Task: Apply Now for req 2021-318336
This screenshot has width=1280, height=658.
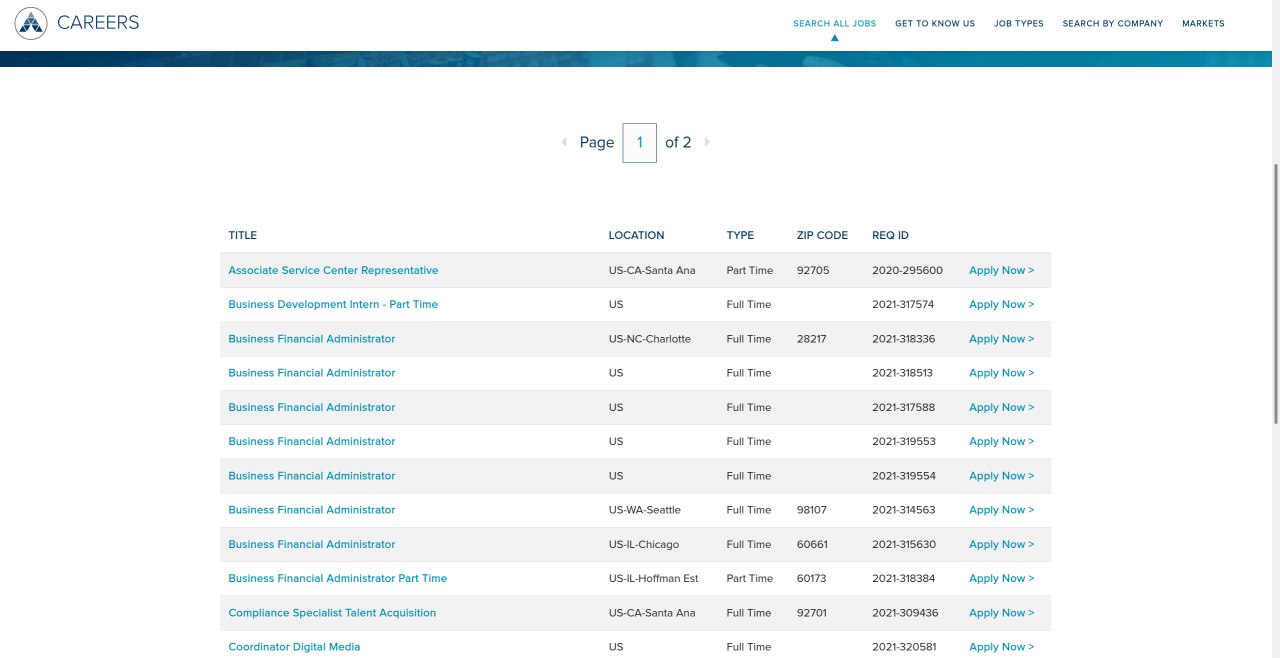Action: tap(1001, 339)
